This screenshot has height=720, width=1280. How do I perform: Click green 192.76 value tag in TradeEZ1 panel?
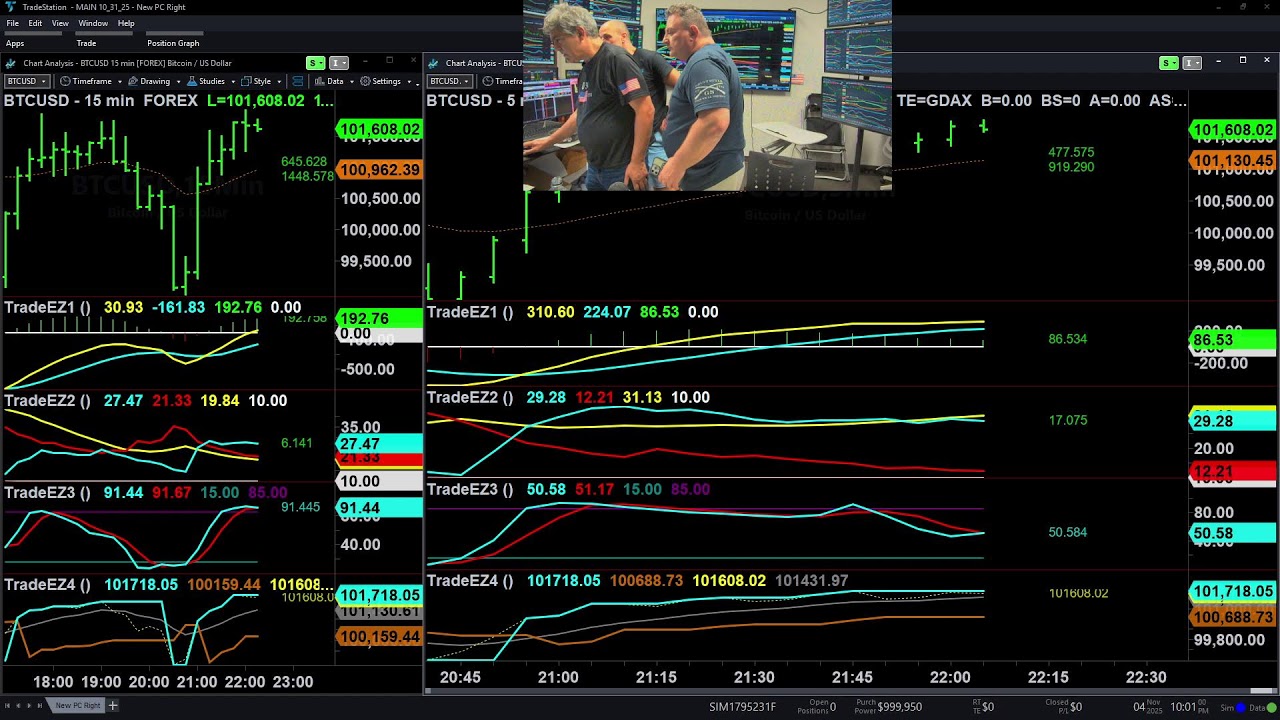pyautogui.click(x=380, y=319)
